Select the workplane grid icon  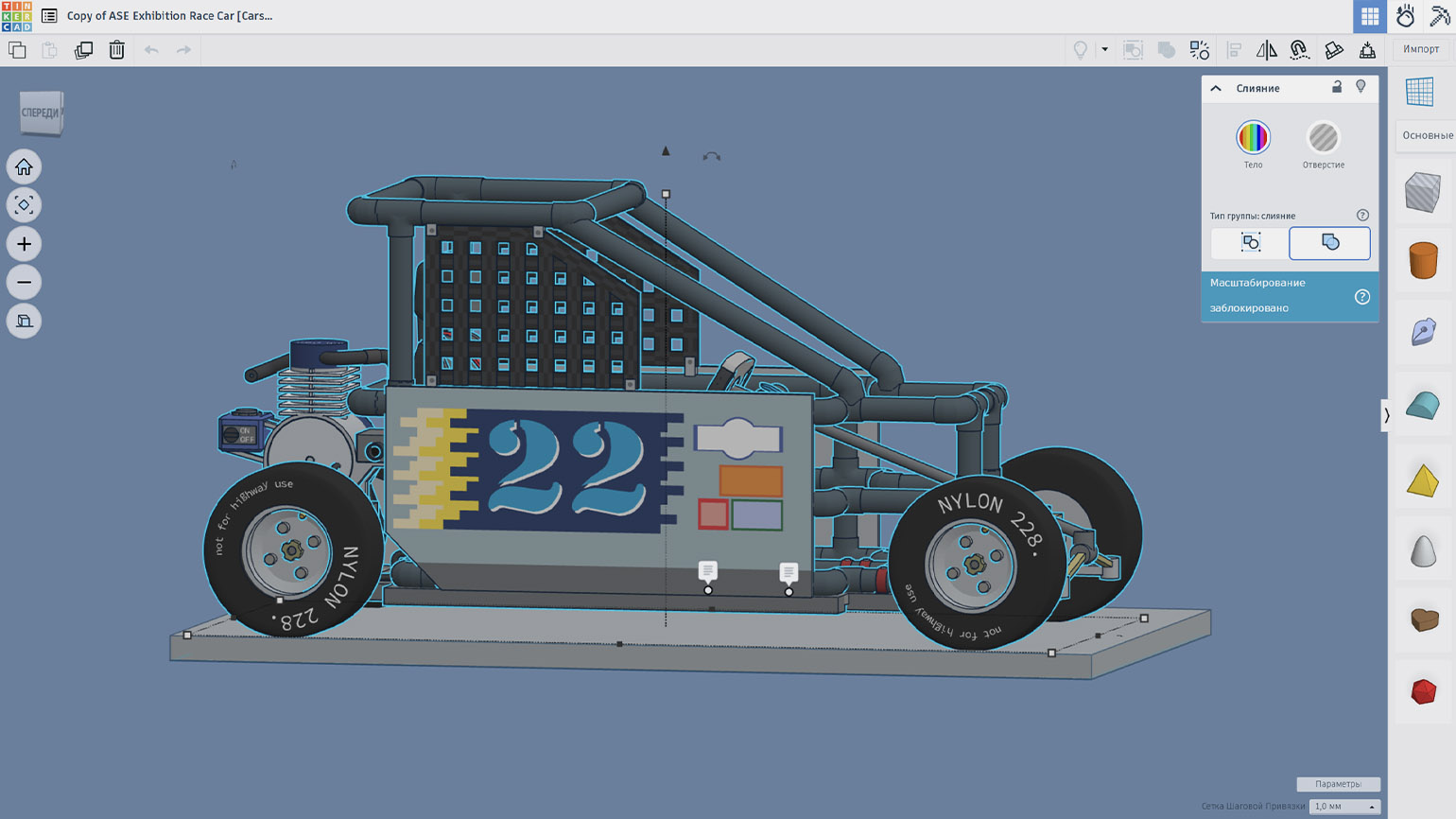click(x=1419, y=92)
